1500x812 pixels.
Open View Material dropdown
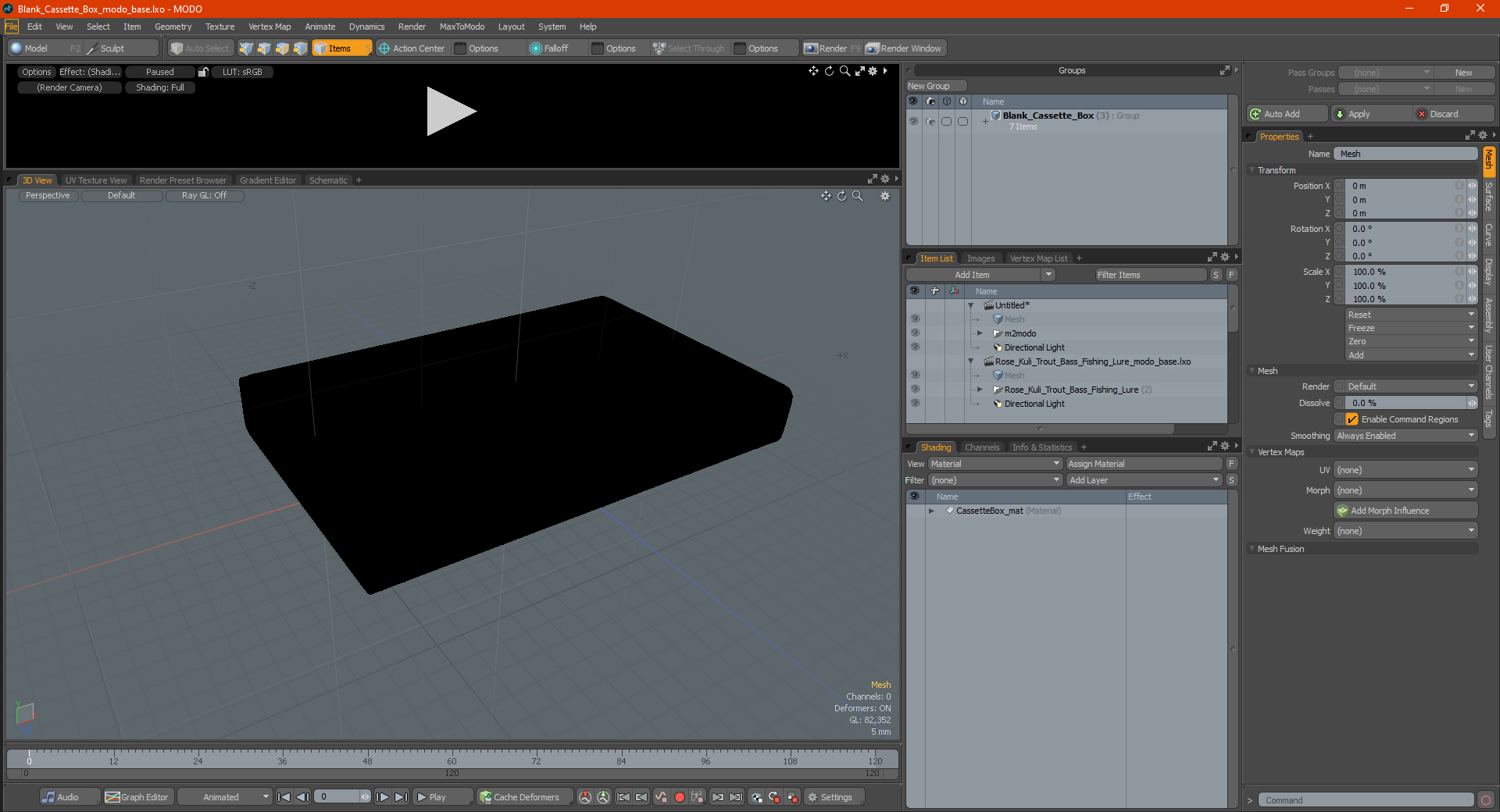(x=995, y=464)
